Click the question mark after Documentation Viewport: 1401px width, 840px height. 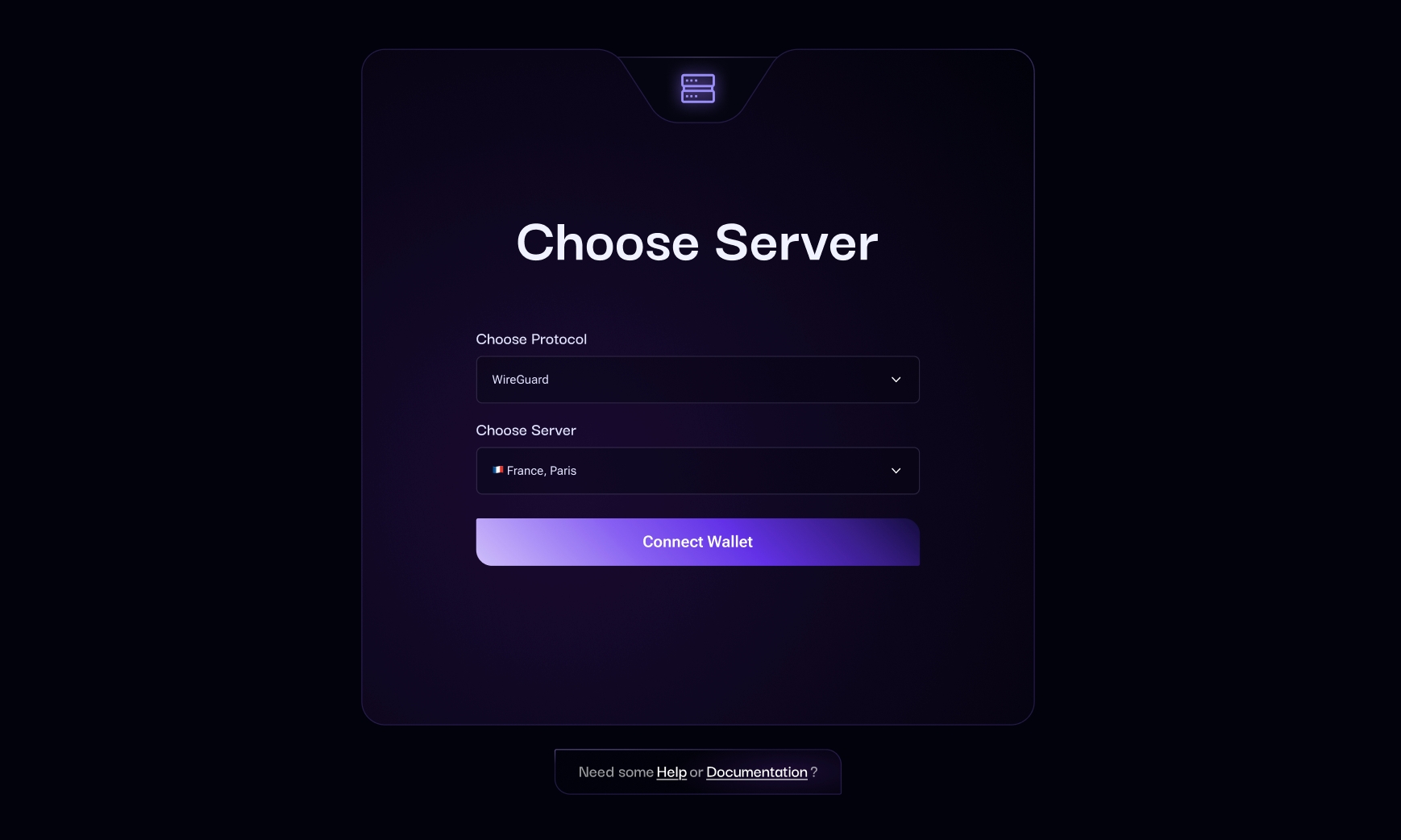pyautogui.click(x=814, y=772)
